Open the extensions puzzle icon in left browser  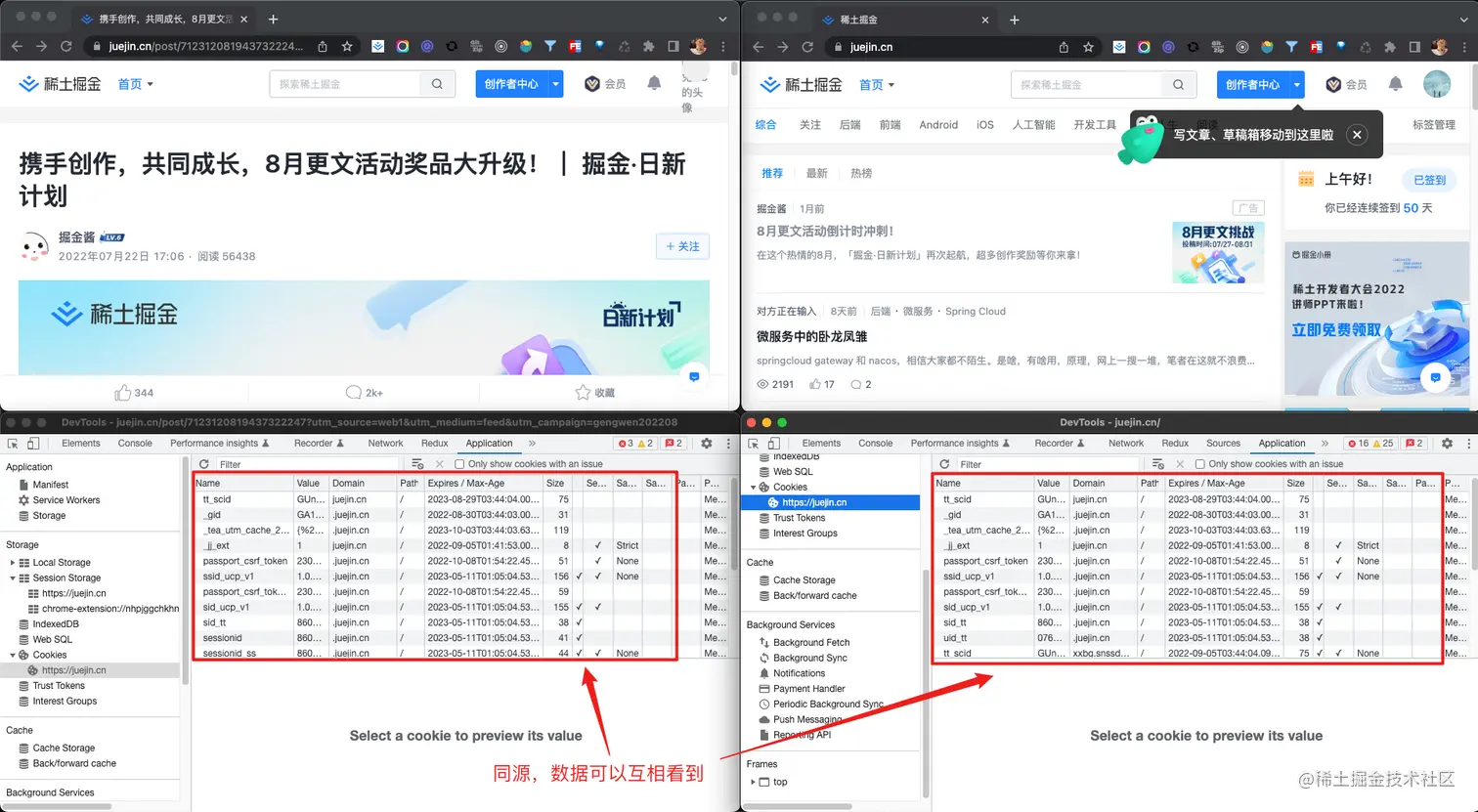pyautogui.click(x=649, y=46)
